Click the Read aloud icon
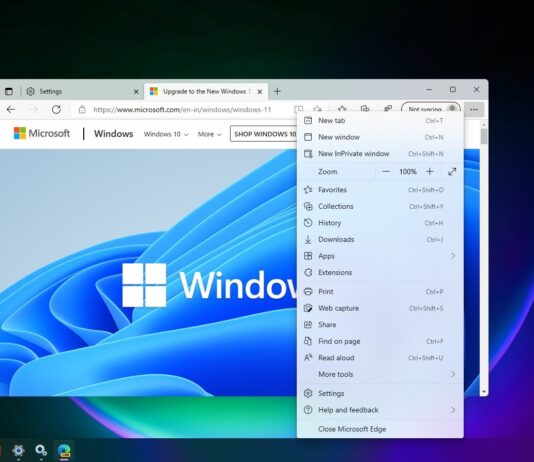Screen dimensions: 534x462 pyautogui.click(x=308, y=357)
